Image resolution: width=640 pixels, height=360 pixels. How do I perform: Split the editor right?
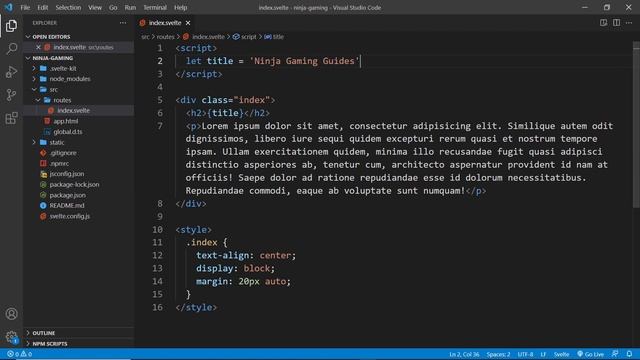(x=616, y=23)
